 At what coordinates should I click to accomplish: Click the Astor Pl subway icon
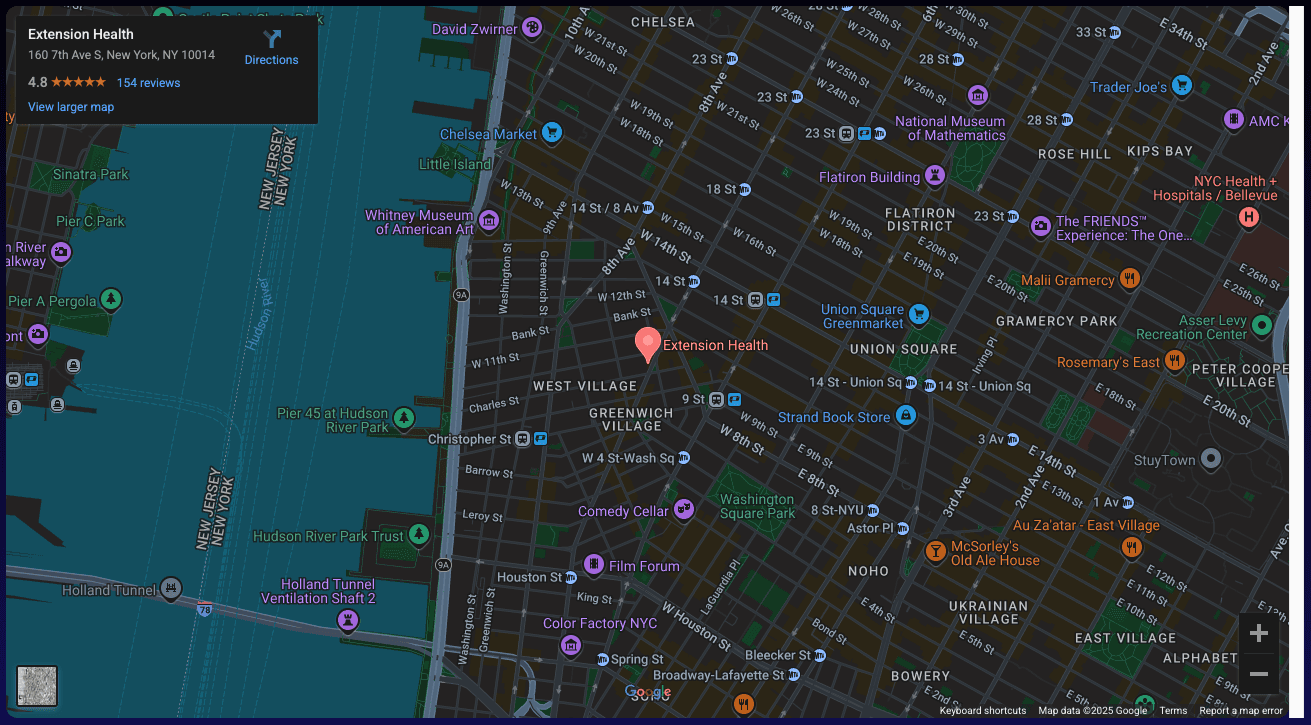[x=903, y=528]
